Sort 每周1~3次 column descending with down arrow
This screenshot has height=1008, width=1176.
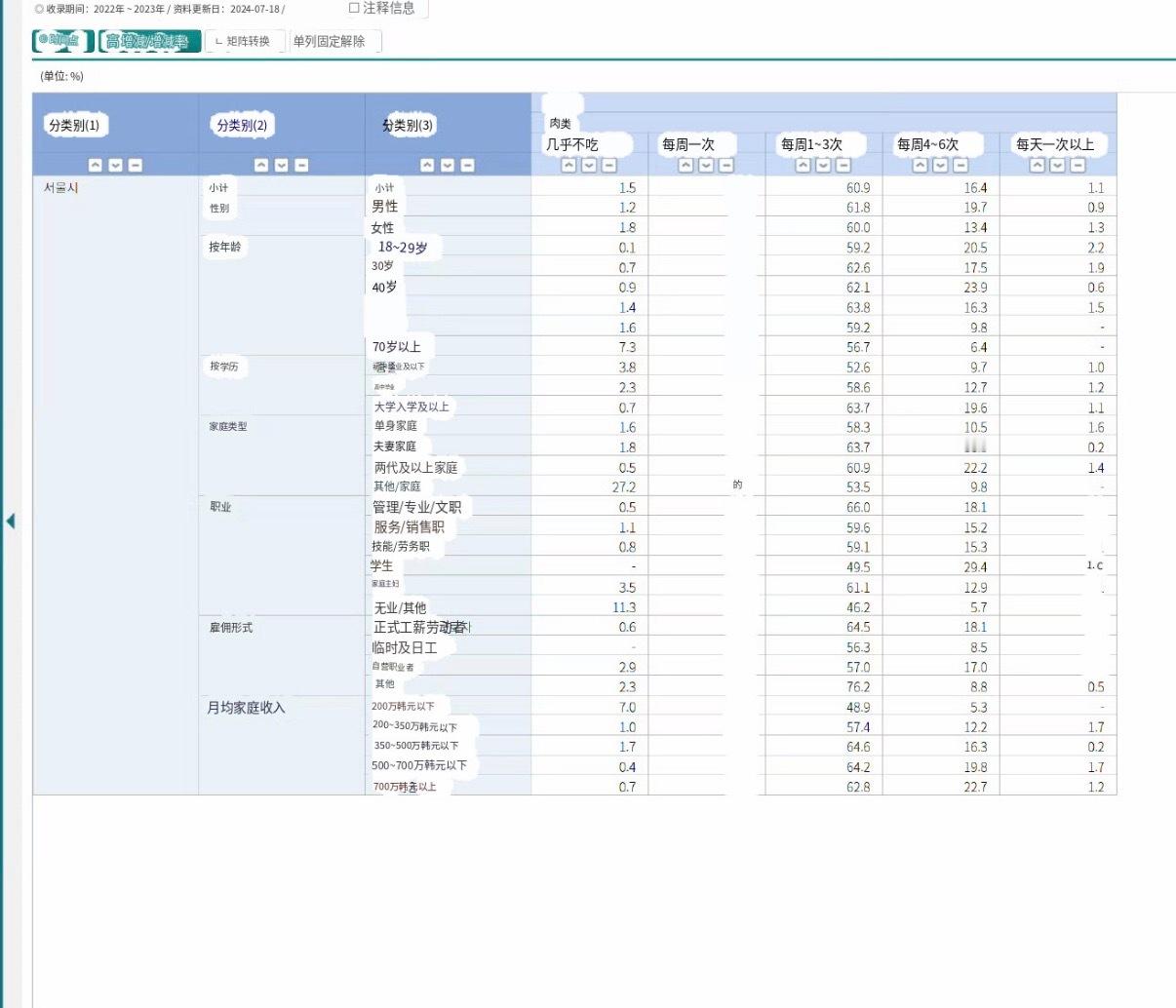[x=823, y=165]
